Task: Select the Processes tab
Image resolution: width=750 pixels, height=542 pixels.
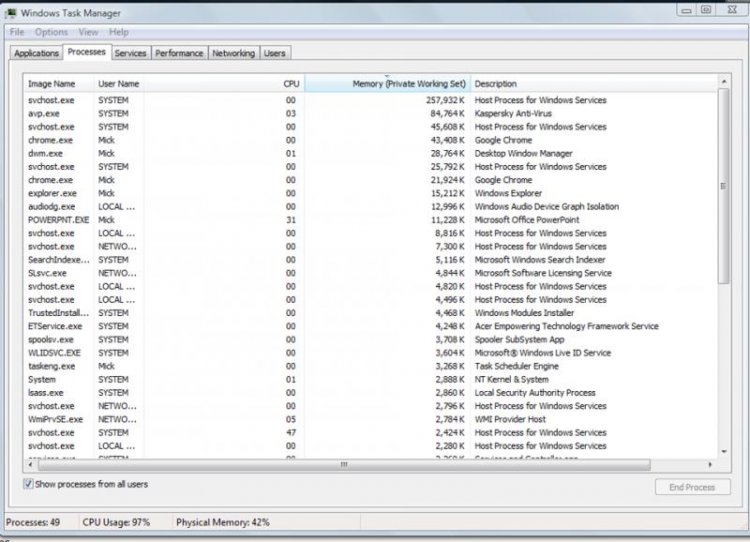Action: click(87, 52)
